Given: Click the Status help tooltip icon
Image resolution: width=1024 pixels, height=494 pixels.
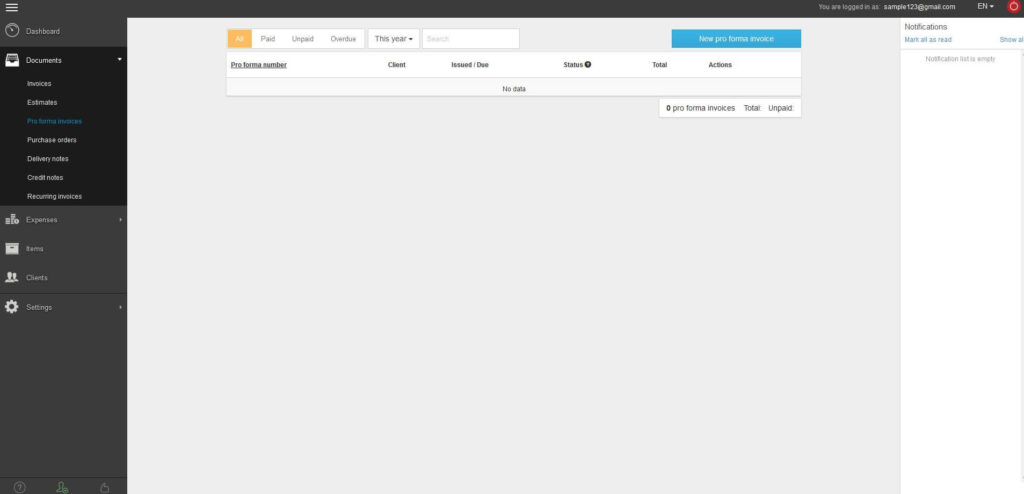Looking at the screenshot, I should click(x=588, y=65).
